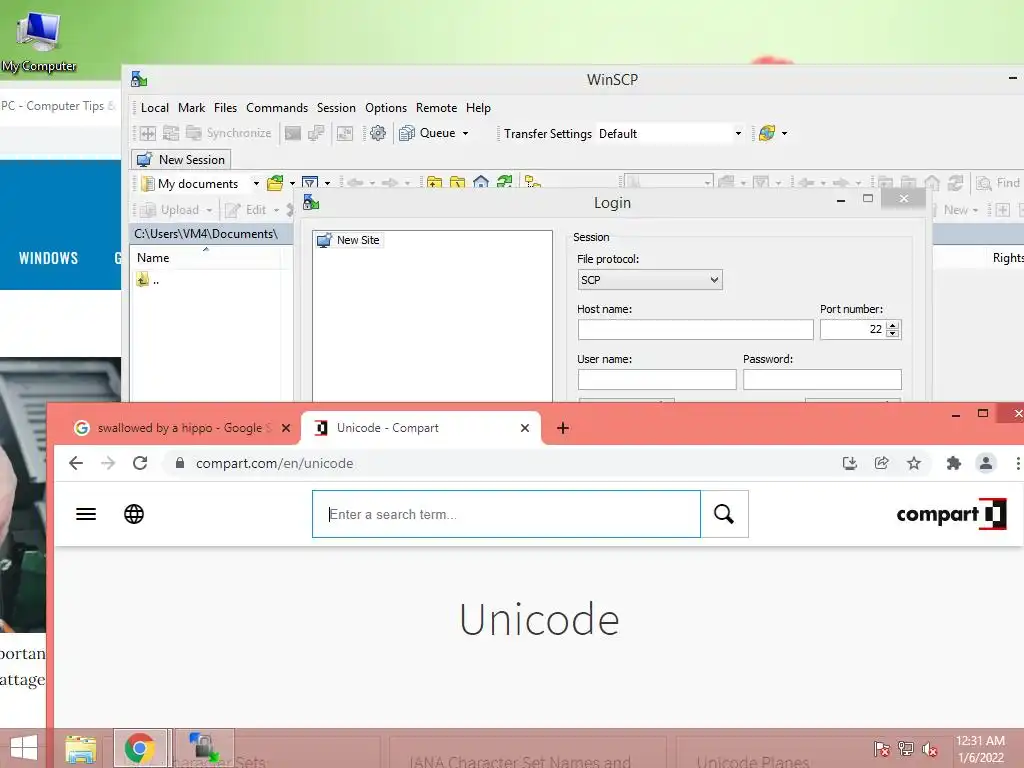Select New Site in Login dialog
Viewport: 1024px width, 768px height.
click(349, 240)
